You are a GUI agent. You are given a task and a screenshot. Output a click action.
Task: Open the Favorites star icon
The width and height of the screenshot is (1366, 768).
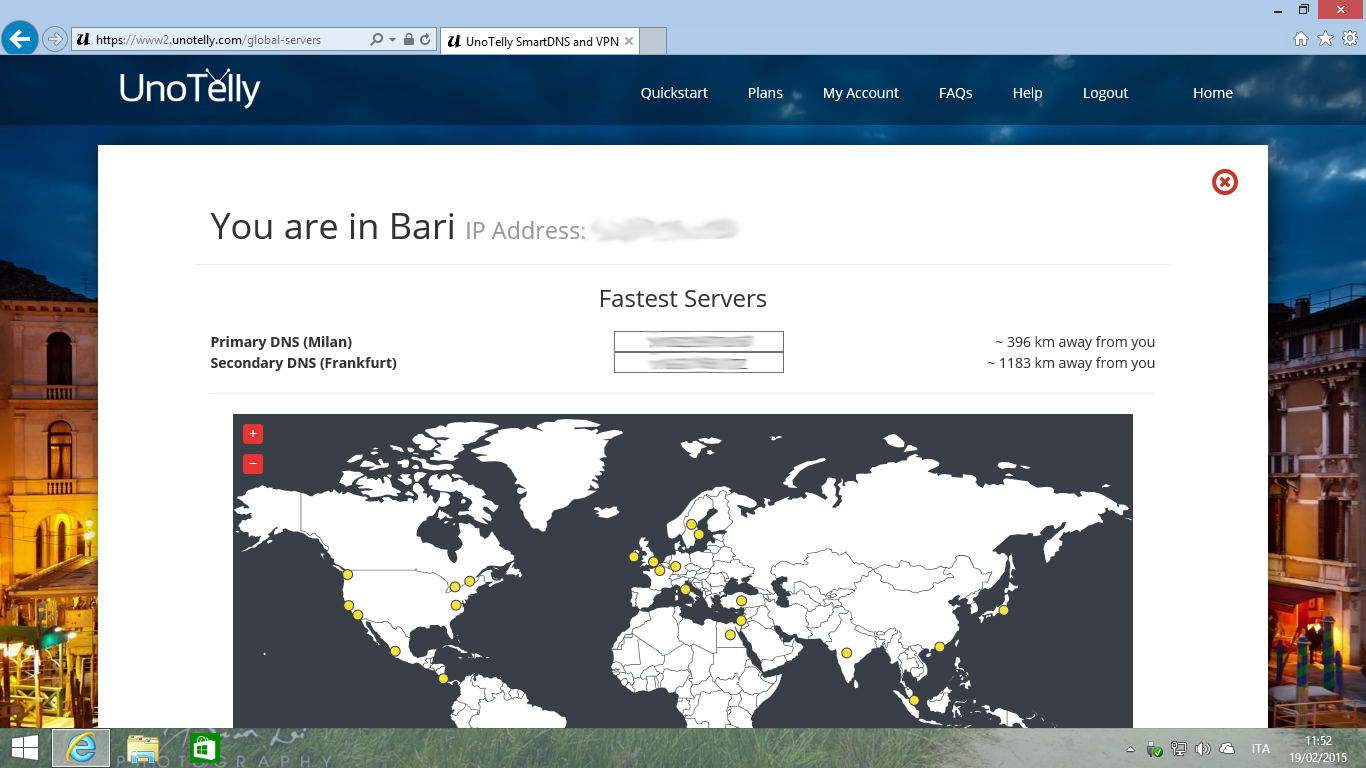pos(1326,39)
